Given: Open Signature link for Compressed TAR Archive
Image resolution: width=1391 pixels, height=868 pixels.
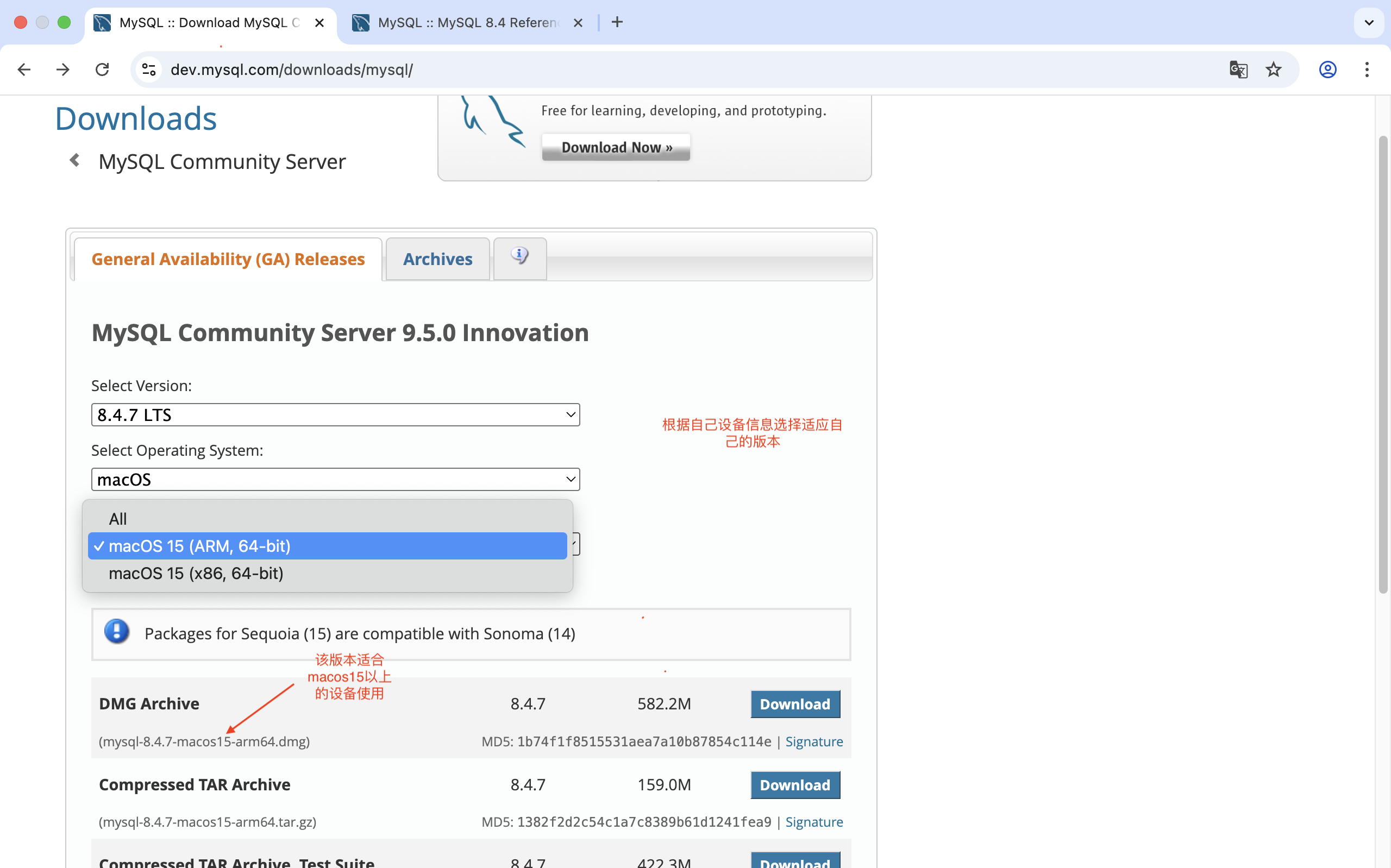Looking at the screenshot, I should 813,821.
